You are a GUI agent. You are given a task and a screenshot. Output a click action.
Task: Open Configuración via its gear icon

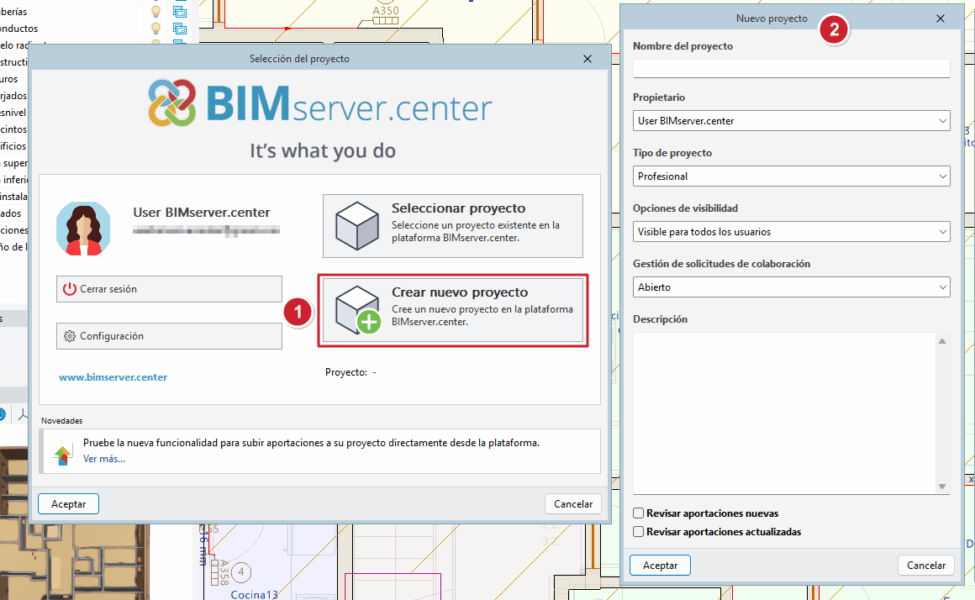coord(69,337)
